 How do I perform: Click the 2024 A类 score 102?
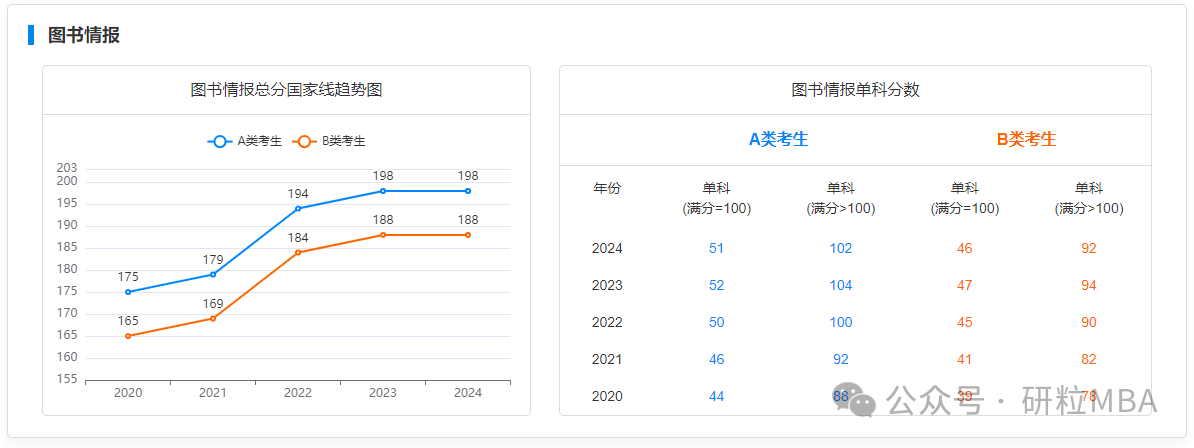(841, 248)
